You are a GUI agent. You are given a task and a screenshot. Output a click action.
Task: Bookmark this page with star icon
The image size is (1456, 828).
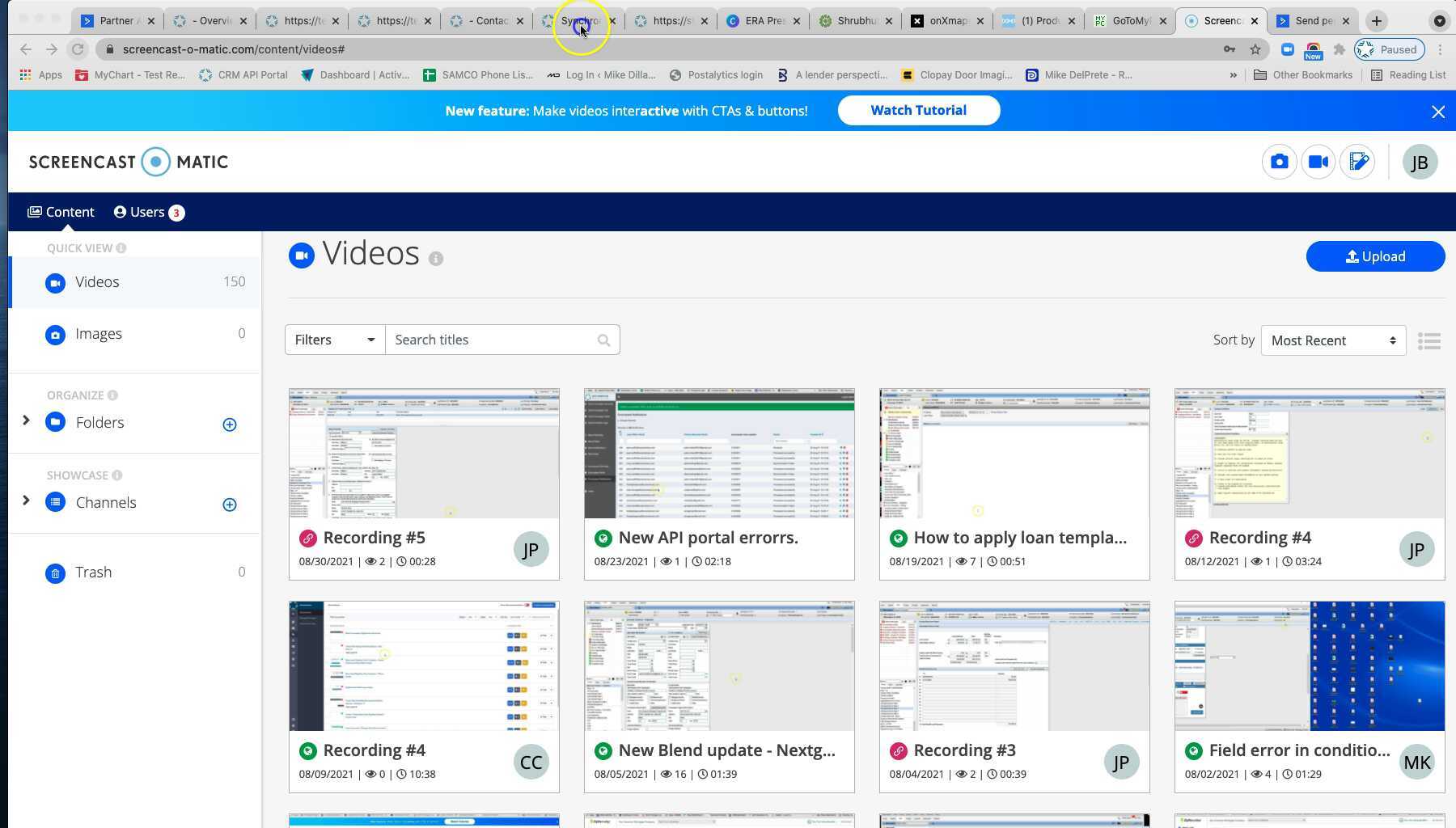pos(1255,49)
